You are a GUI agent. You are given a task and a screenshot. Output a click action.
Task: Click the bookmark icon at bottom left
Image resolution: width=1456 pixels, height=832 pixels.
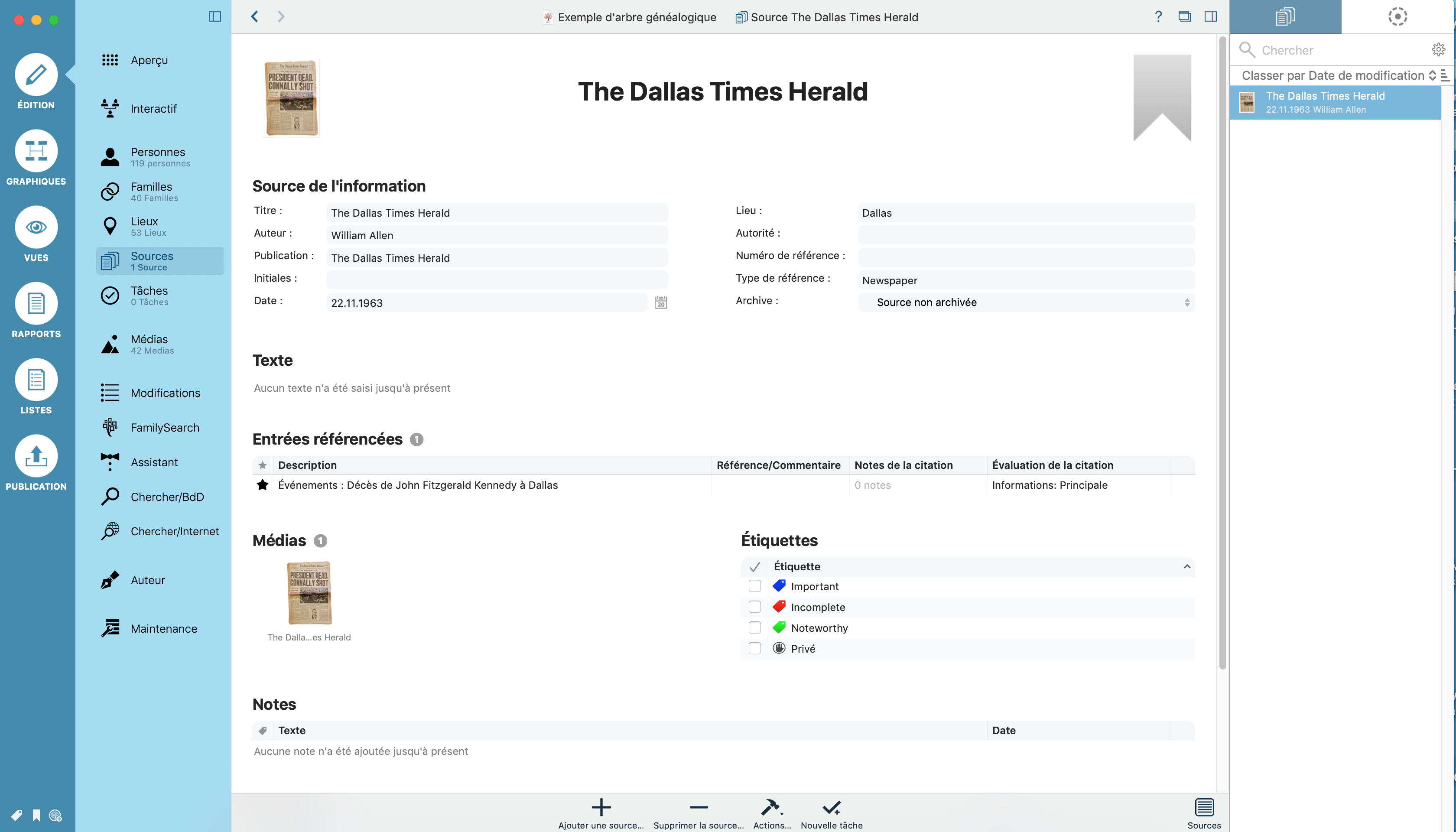pos(36,815)
